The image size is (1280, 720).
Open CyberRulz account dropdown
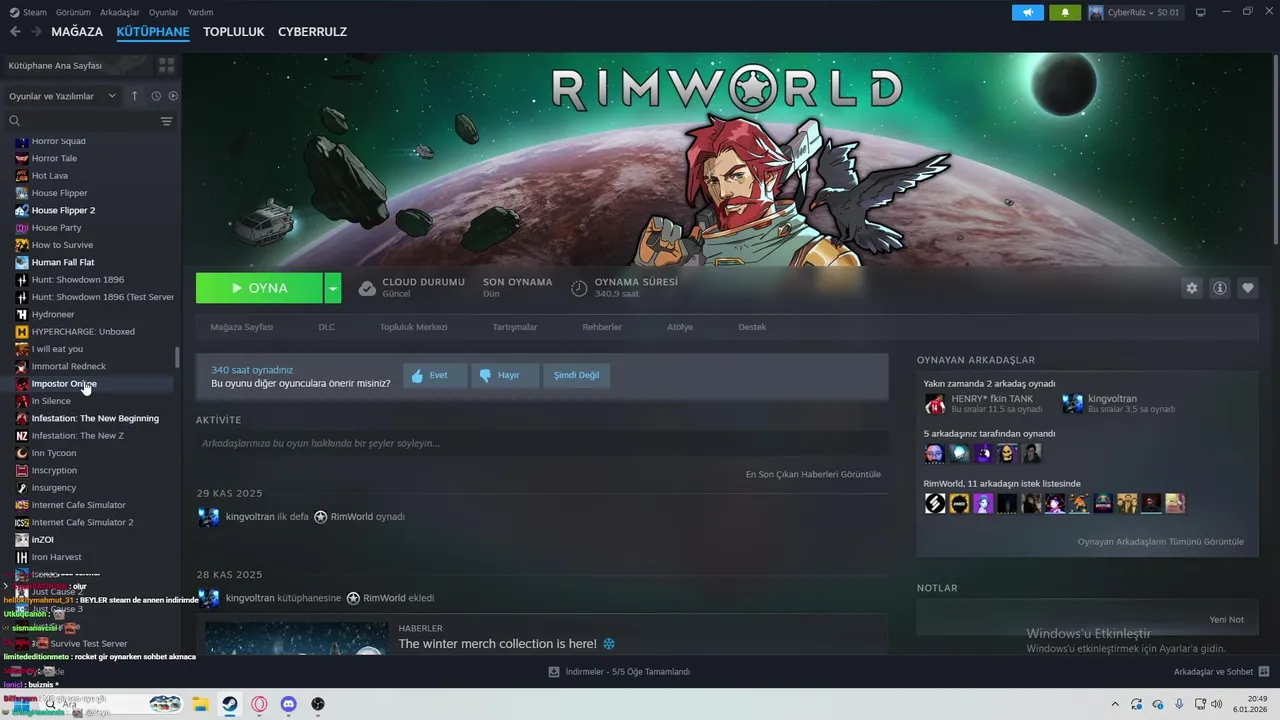pyautogui.click(x=1134, y=12)
